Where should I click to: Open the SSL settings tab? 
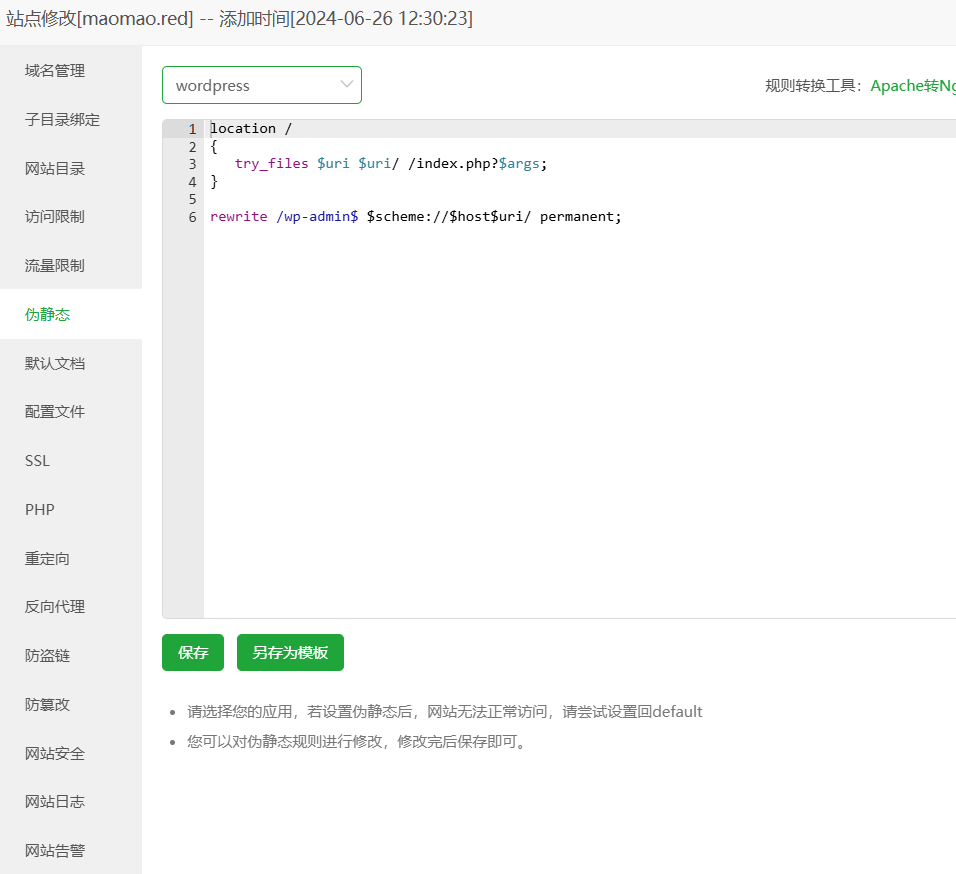(x=71, y=461)
